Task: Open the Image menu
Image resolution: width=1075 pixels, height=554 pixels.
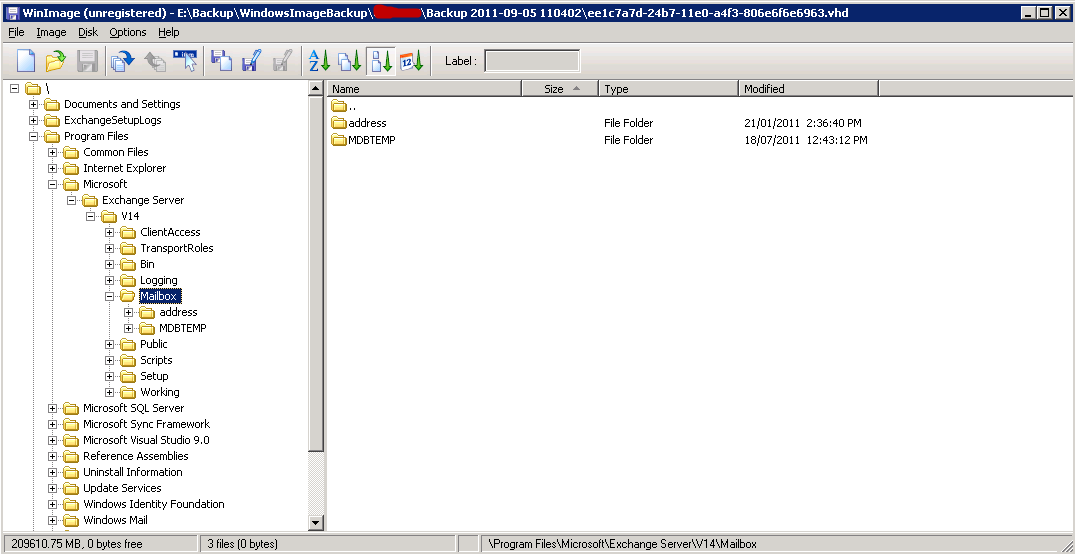Action: pyautogui.click(x=51, y=32)
